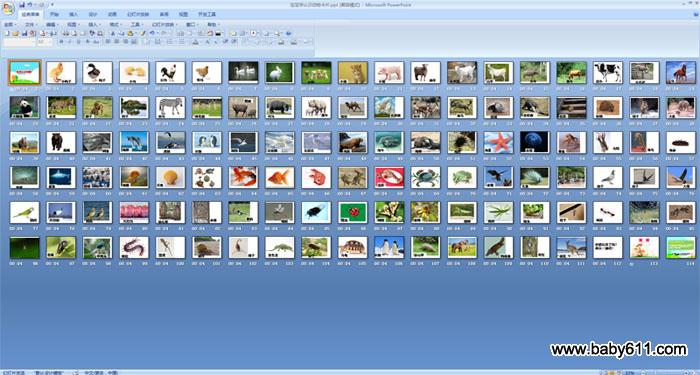Click Open folder icon in classic toolbar
This screenshot has height=375, width=700.
tap(15, 33)
